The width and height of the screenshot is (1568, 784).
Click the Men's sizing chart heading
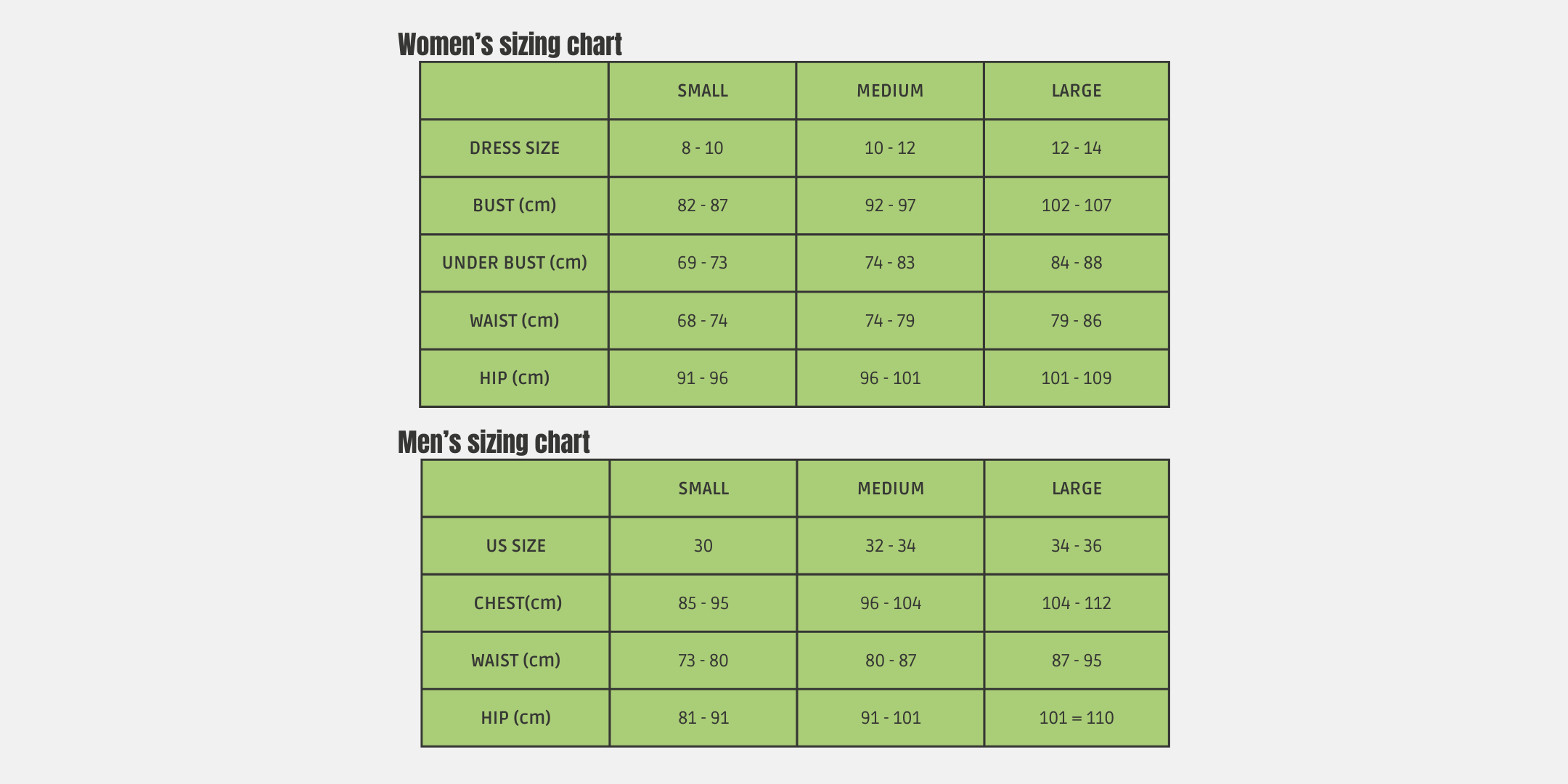pyautogui.click(x=494, y=442)
